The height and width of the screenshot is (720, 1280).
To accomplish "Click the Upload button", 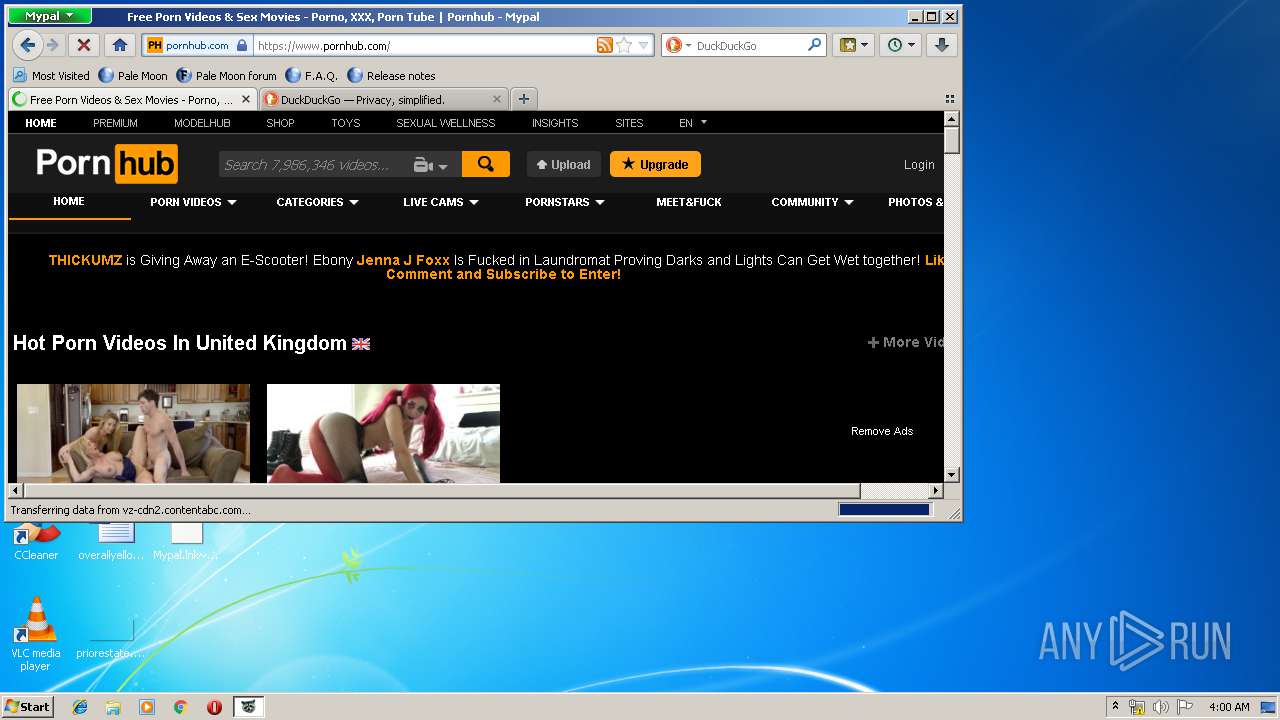I will [564, 164].
